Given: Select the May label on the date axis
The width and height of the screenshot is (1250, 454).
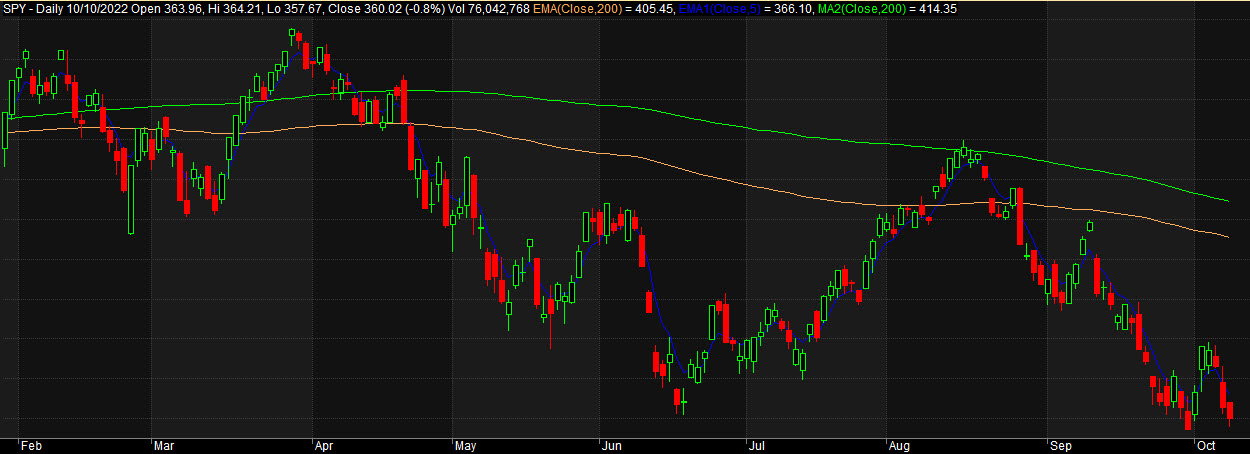Looking at the screenshot, I should click(466, 446).
